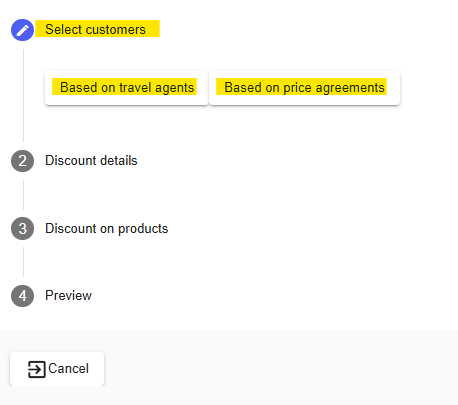Choose Based on price agreements
458x405 pixels.
pyautogui.click(x=304, y=88)
